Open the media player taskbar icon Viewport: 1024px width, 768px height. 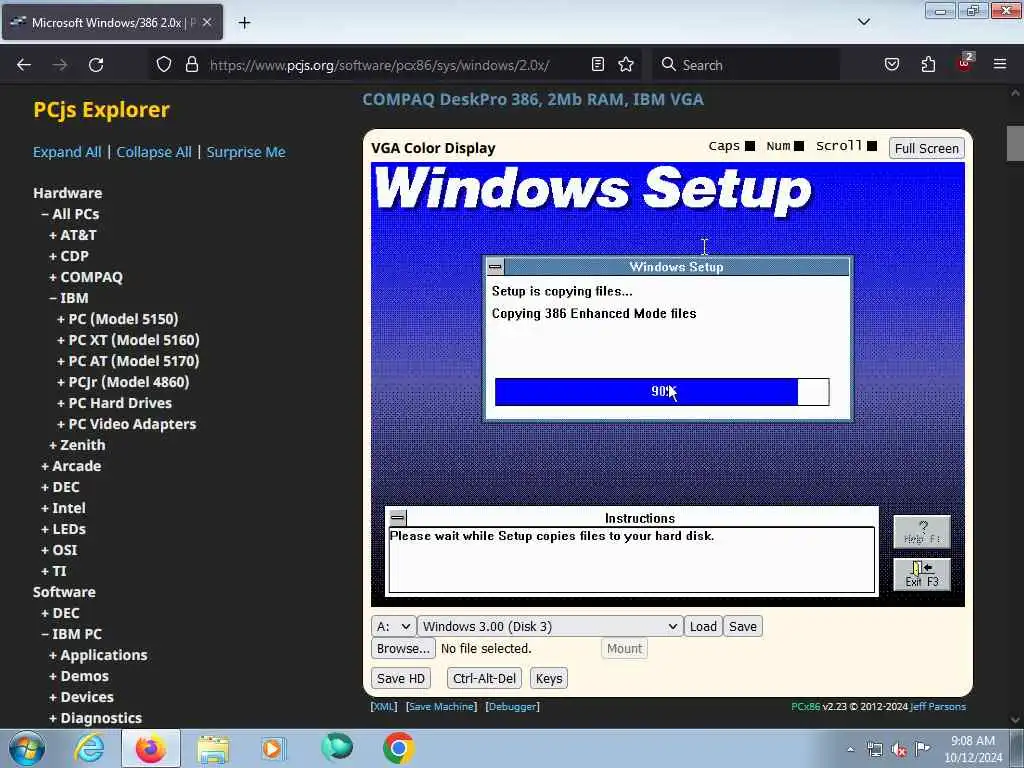[x=273, y=748]
